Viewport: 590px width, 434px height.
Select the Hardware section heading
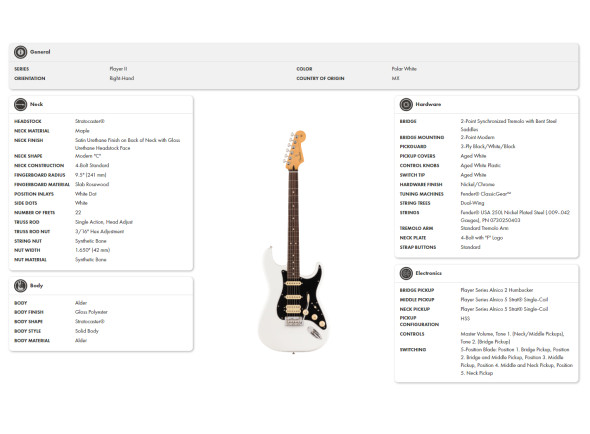[428, 104]
